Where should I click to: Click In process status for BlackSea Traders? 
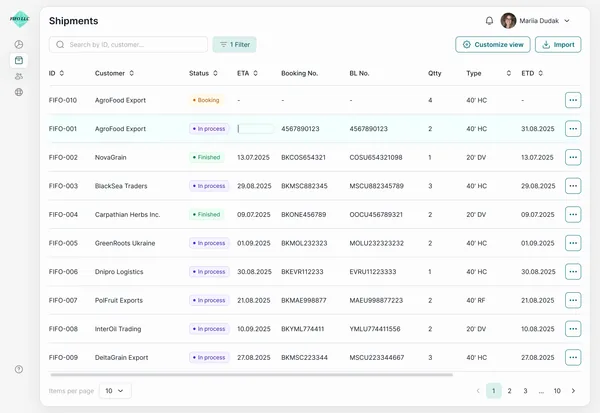(209, 186)
